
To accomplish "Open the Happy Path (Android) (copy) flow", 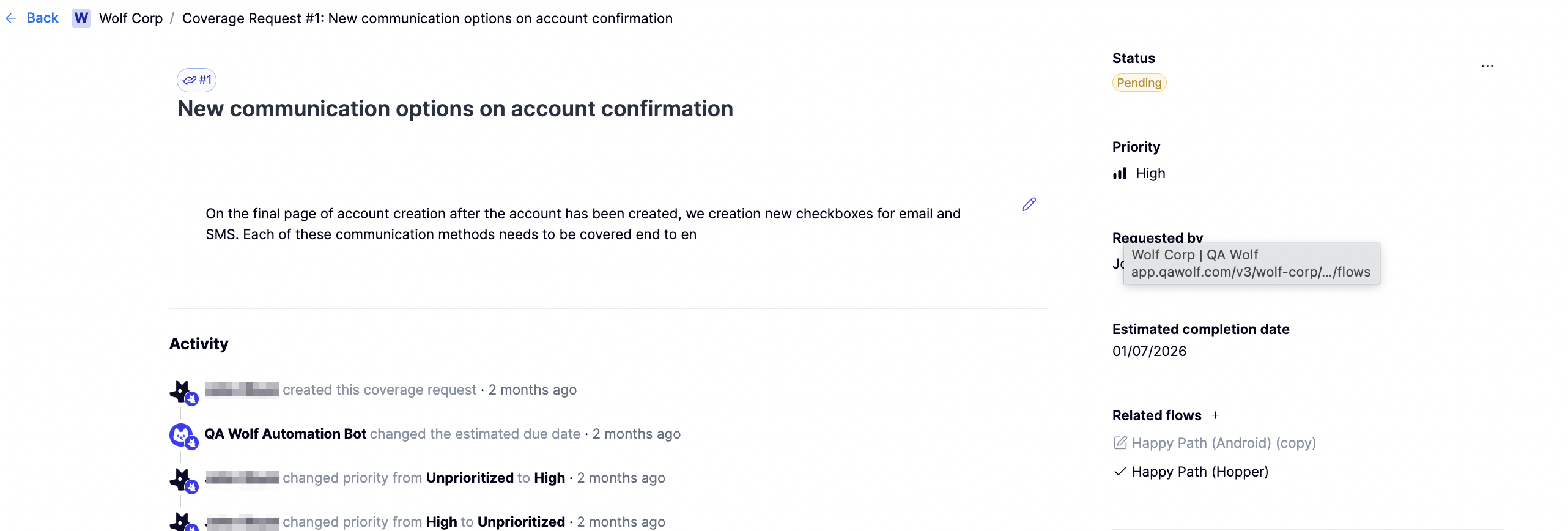I will click(1223, 443).
